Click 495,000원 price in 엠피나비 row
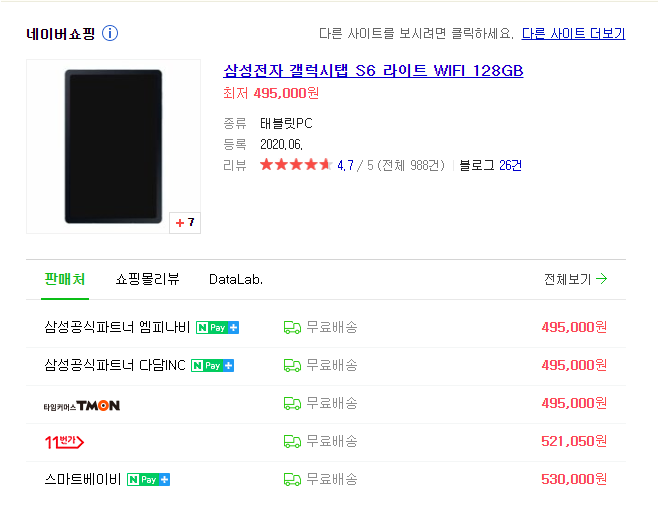 tap(574, 327)
